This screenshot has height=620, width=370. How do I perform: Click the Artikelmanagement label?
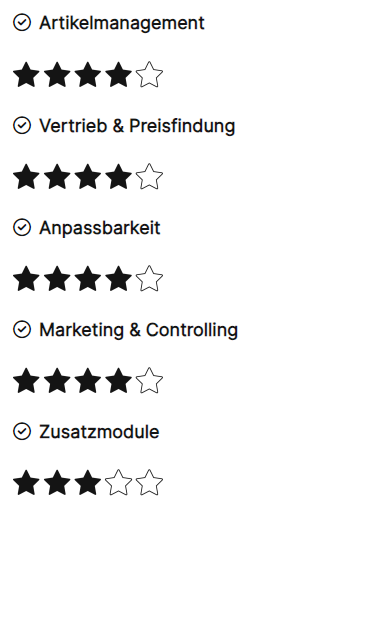pyautogui.click(x=122, y=23)
